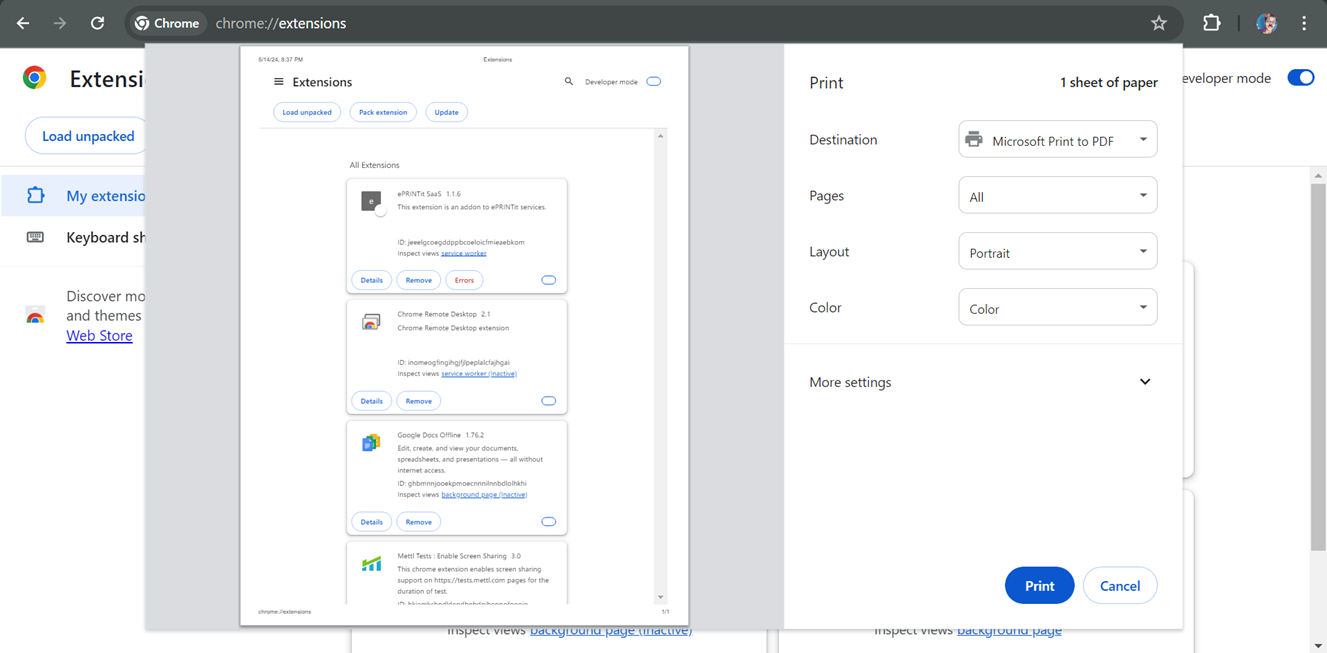Reload the extensions page
Screen dimensions: 1327x653
97,22
